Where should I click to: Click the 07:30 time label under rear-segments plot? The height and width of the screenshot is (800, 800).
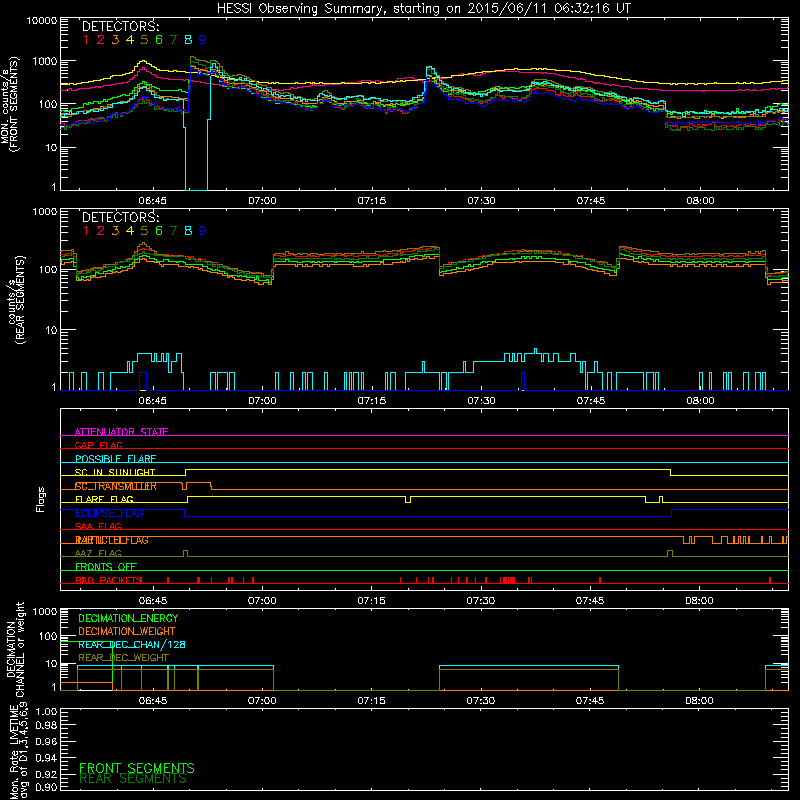coord(481,401)
